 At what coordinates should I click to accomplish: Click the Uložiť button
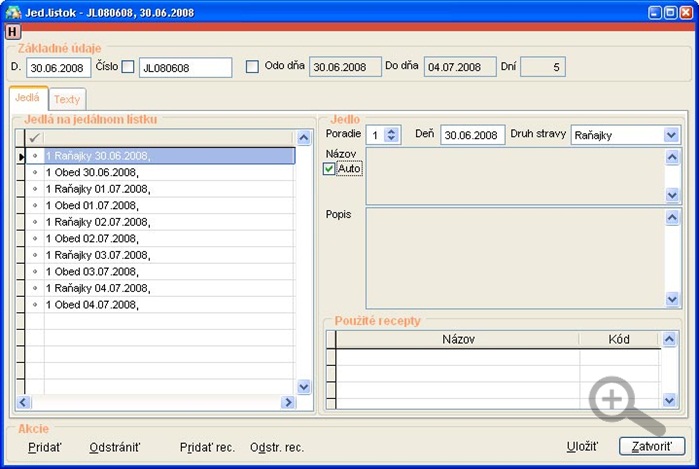point(582,447)
